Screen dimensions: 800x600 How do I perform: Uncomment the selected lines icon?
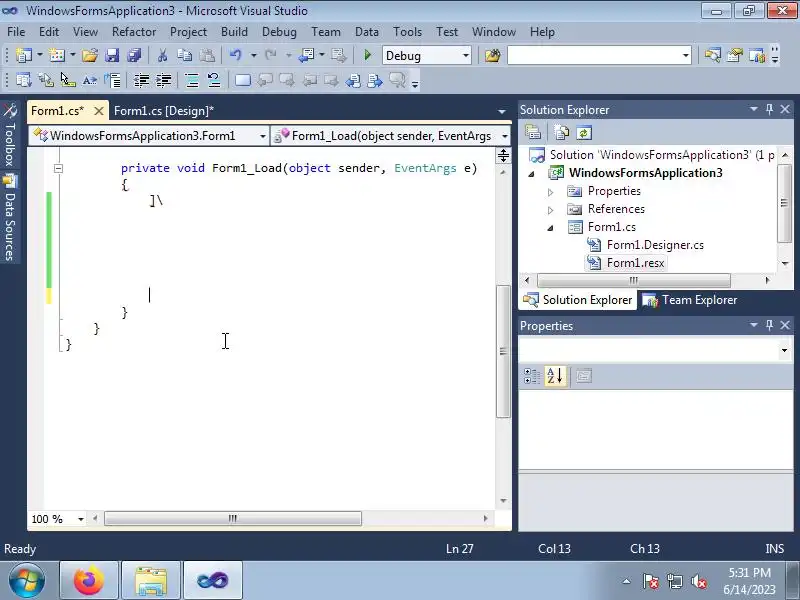(x=214, y=80)
